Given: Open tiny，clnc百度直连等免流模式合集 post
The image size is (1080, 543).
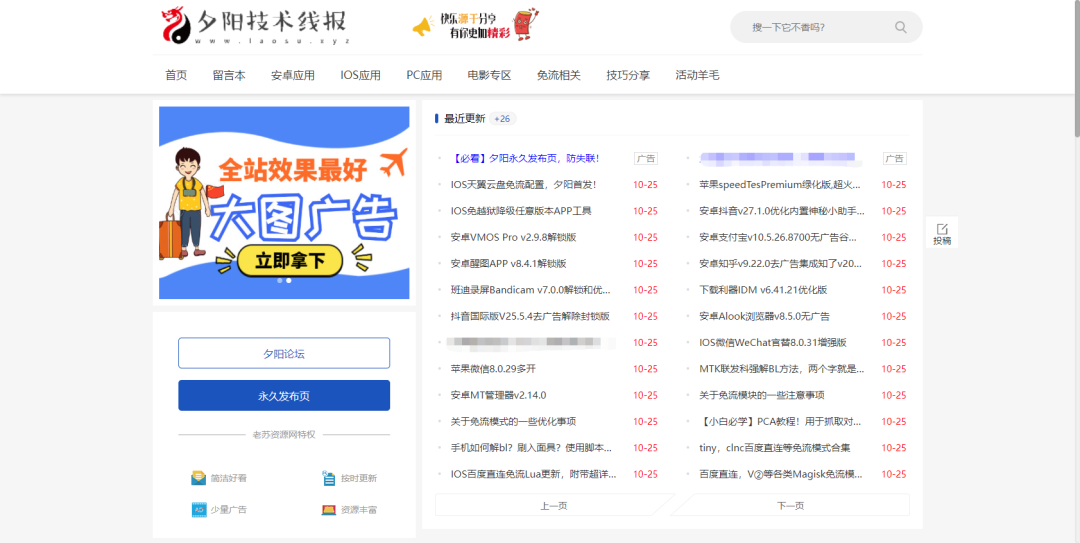Looking at the screenshot, I should [775, 448].
